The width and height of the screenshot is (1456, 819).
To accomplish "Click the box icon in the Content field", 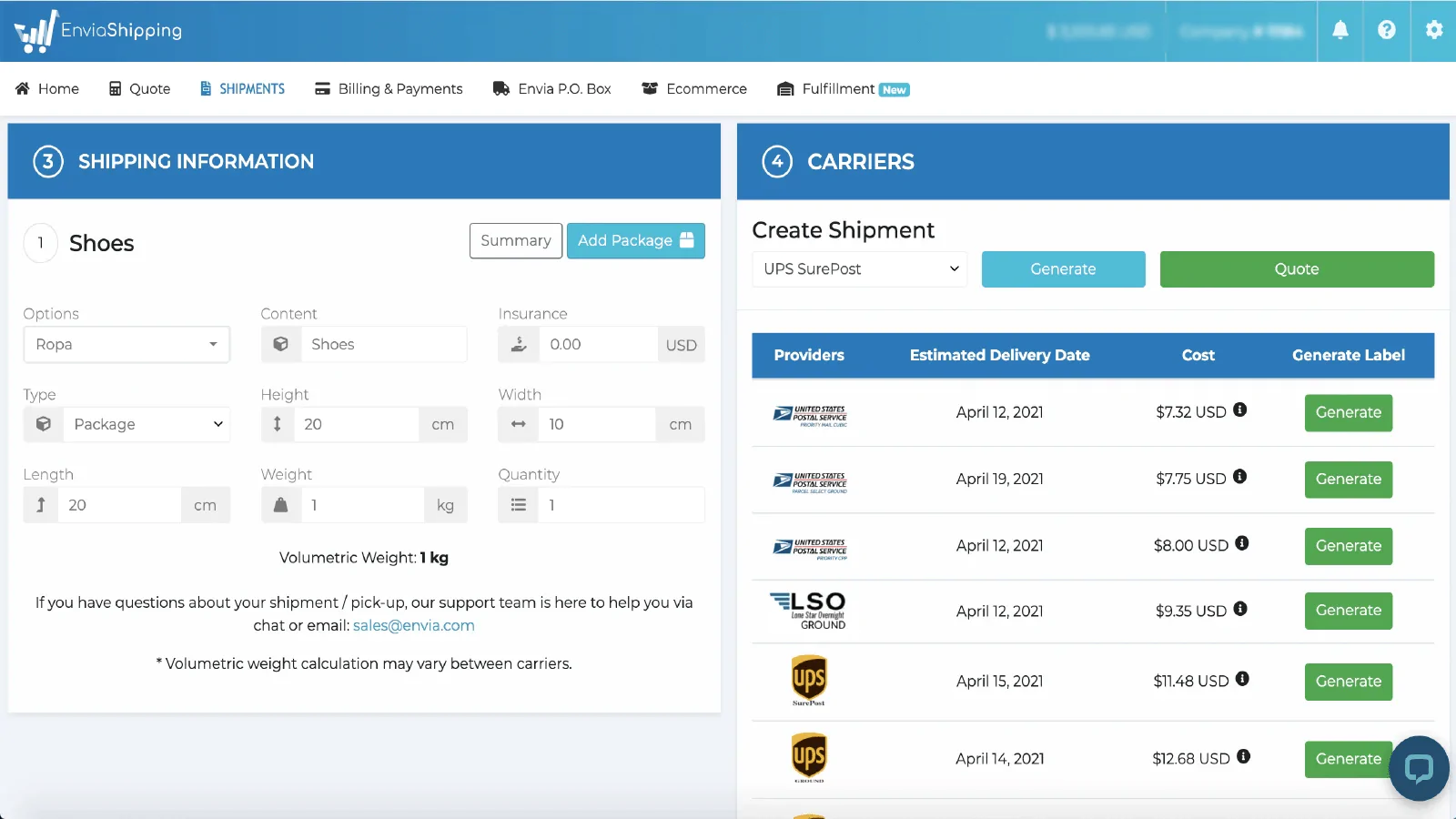I will tap(281, 344).
